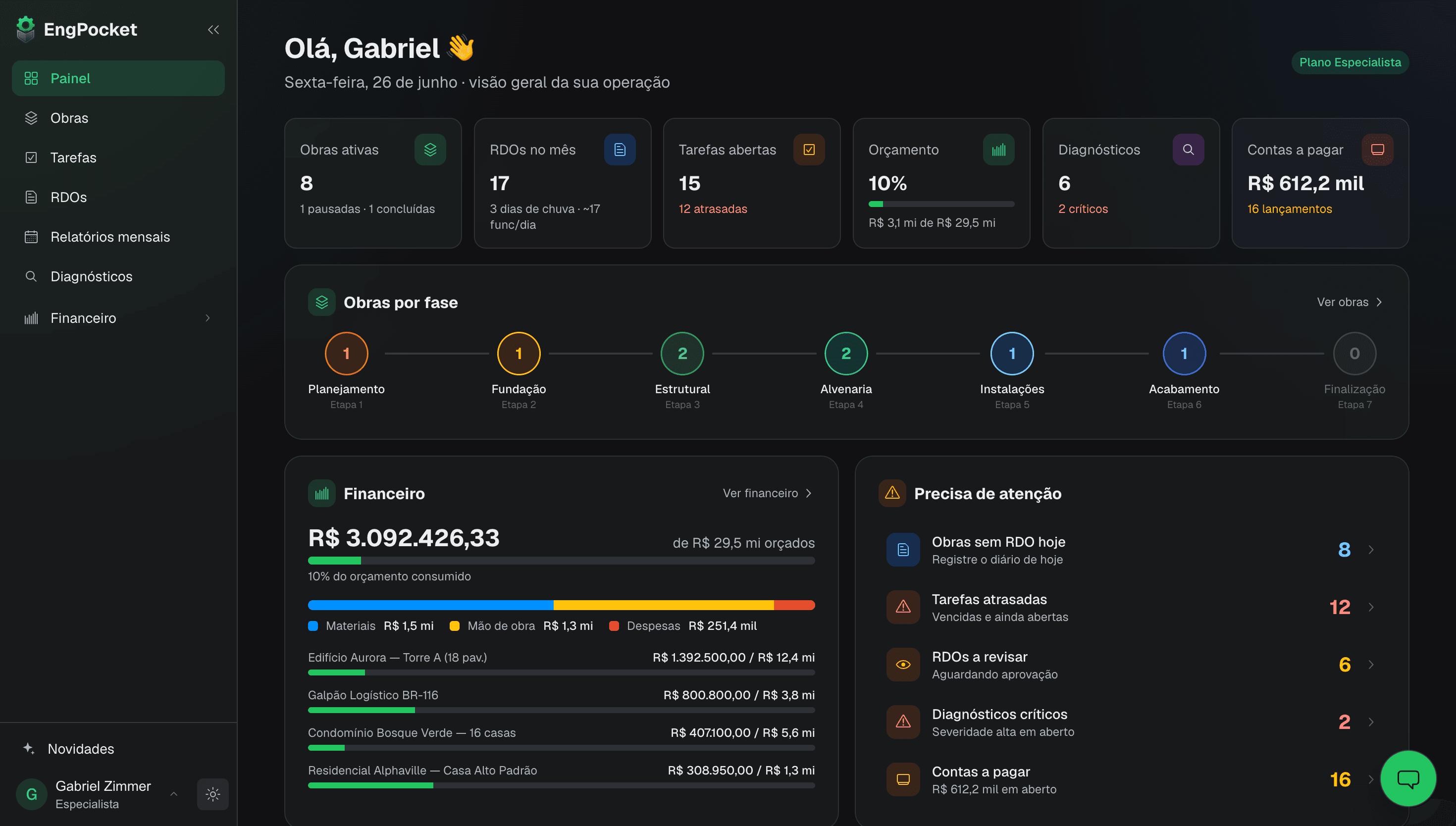The height and width of the screenshot is (826, 1456).
Task: Select the Planejamento phase circle
Action: pos(346,354)
